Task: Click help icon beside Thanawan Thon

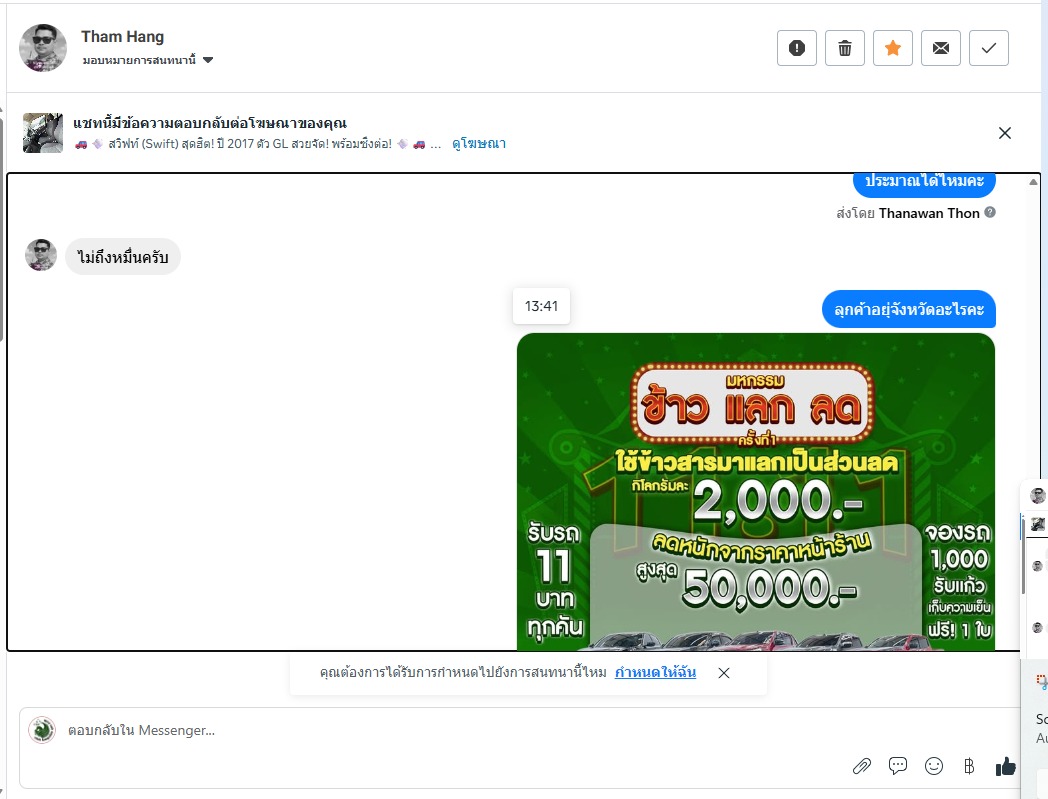Action: [991, 212]
